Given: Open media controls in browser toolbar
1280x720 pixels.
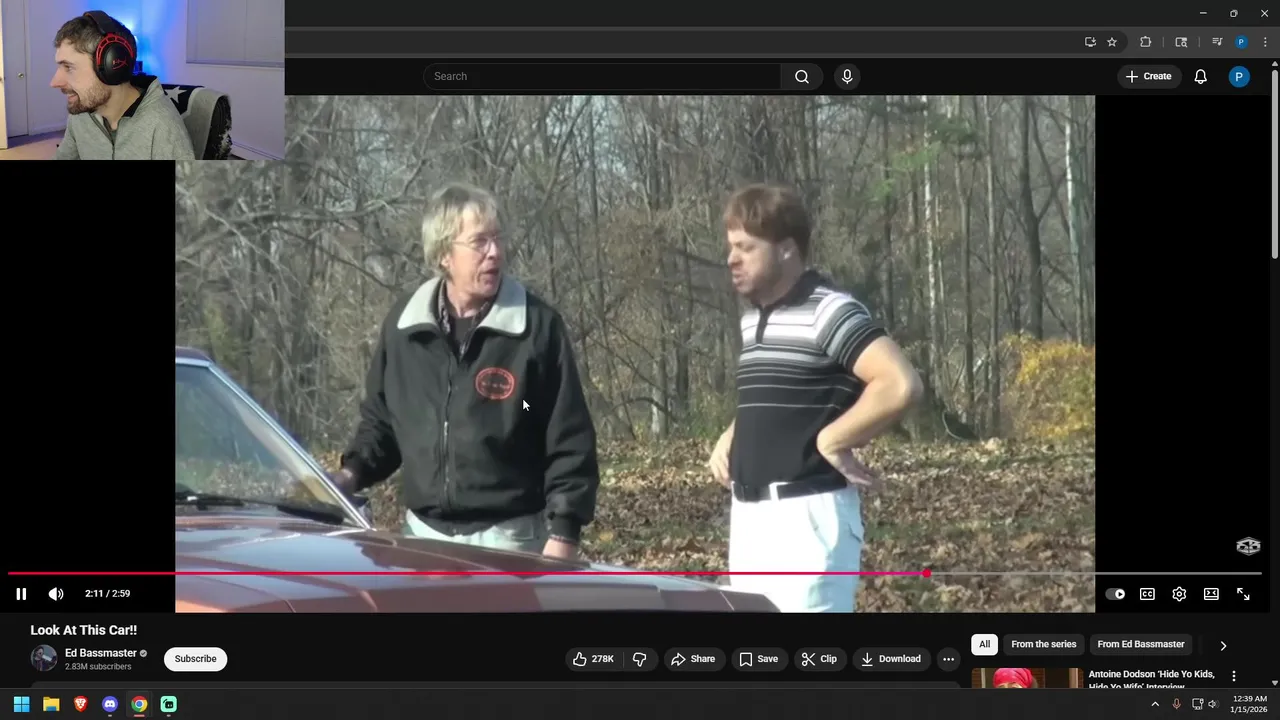Looking at the screenshot, I should [1217, 42].
